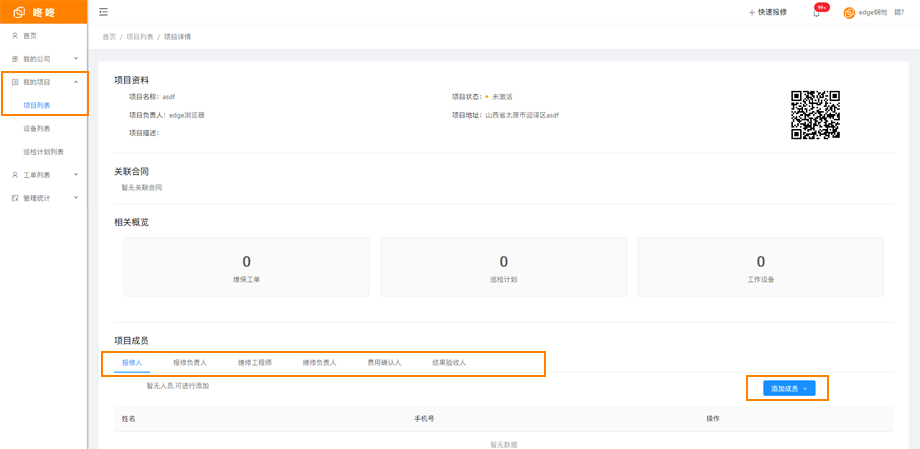This screenshot has width=920, height=449.
Task: Click the 咚咚 logo icon
Action: pos(19,12)
